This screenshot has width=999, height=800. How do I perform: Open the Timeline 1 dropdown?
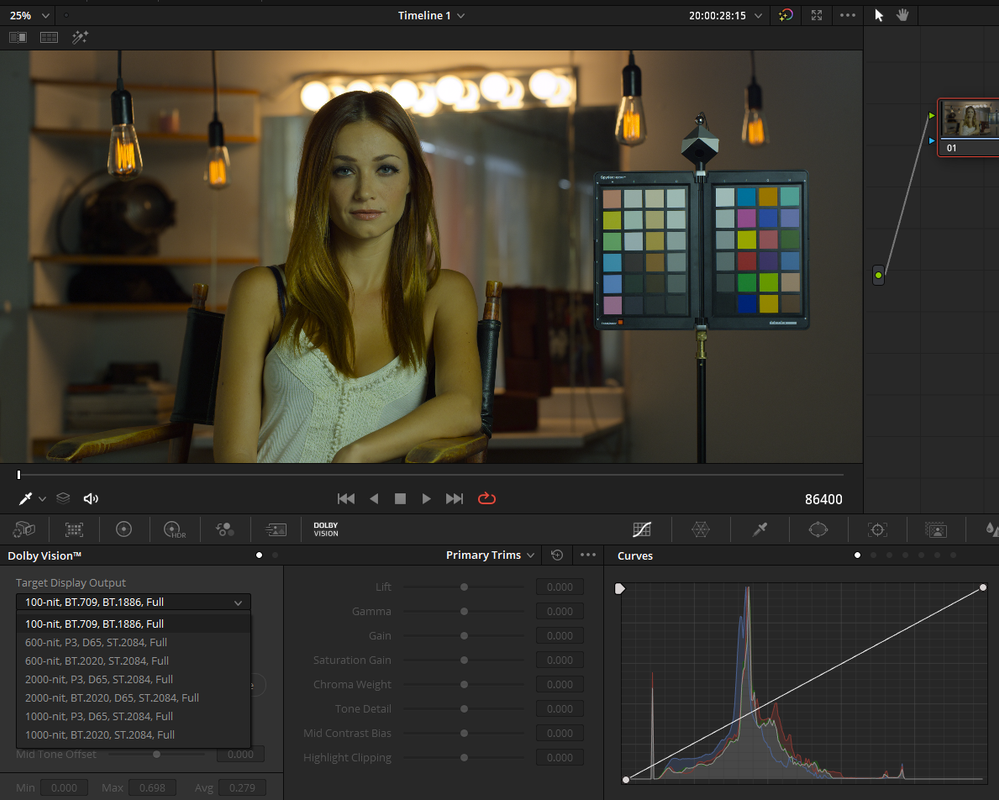pos(431,15)
